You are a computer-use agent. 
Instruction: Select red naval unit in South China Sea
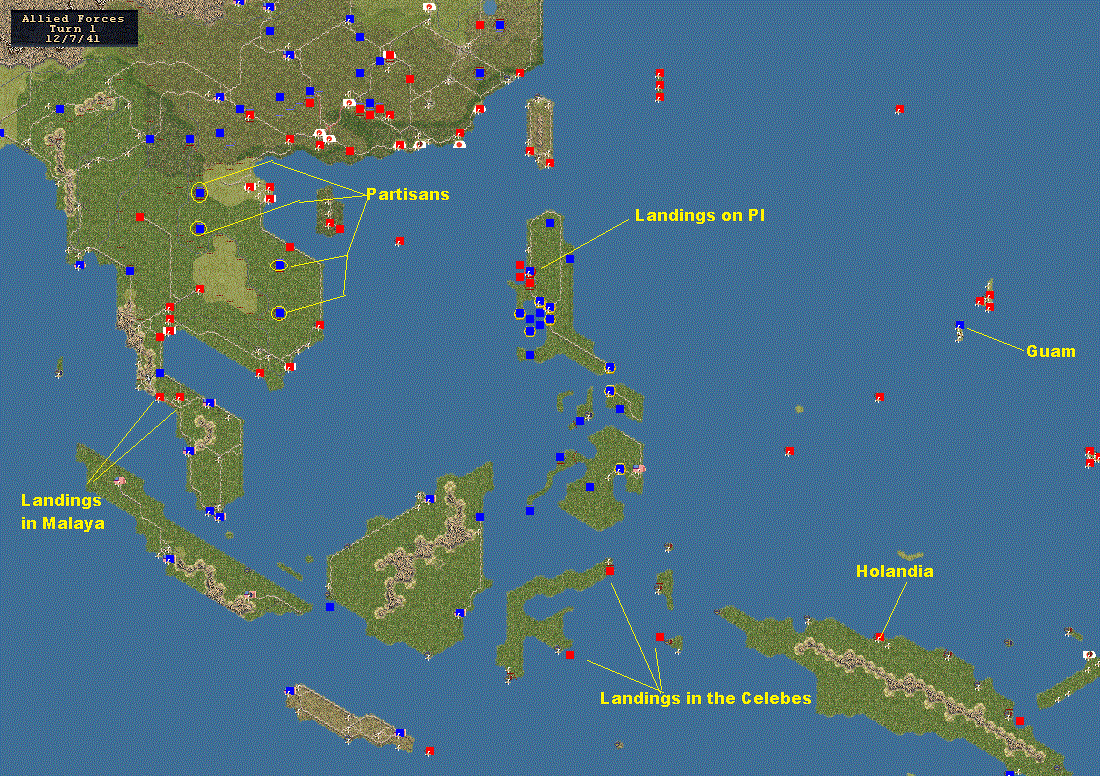(x=399, y=241)
